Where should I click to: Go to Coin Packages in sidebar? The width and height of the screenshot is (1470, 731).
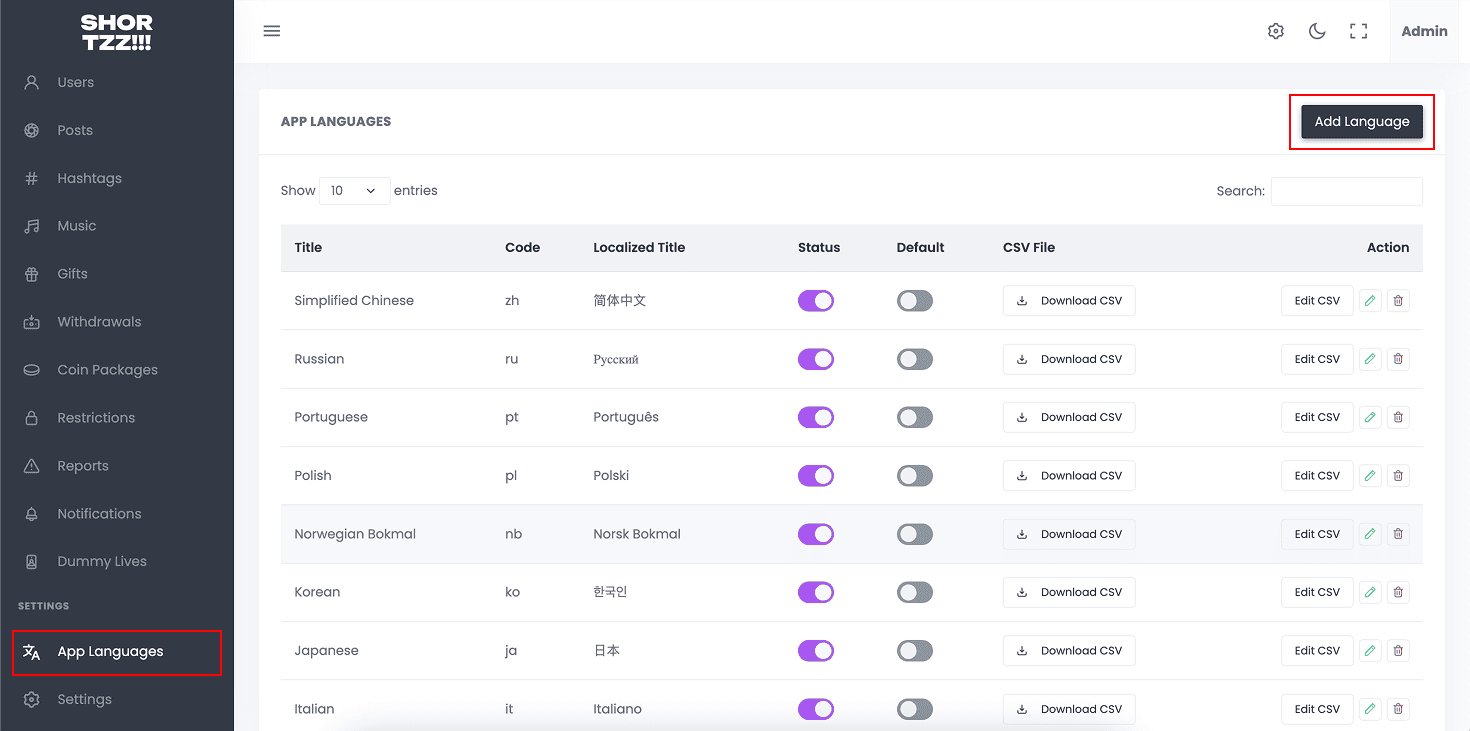pyautogui.click(x=107, y=370)
